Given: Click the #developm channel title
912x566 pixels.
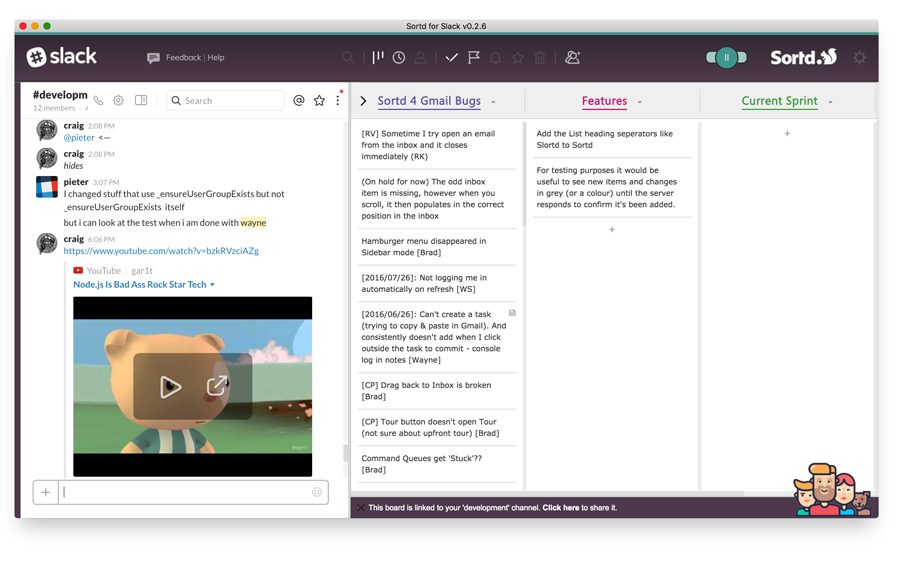Looking at the screenshot, I should tap(60, 95).
